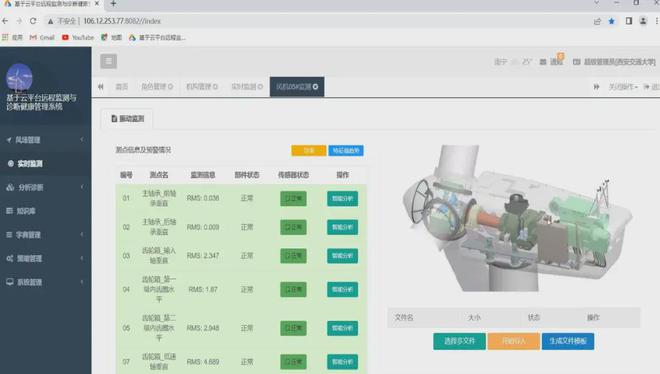Expand the 系统管理 sidebar menu chevron
Image resolution: width=660 pixels, height=374 pixels.
82,282
